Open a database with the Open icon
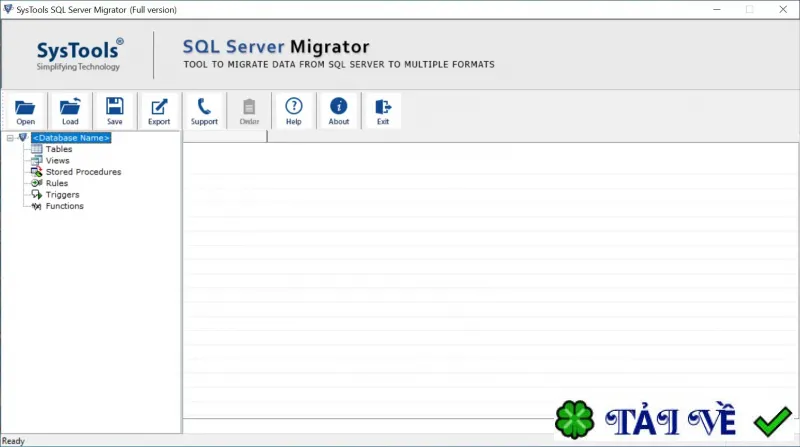This screenshot has width=800, height=447. coord(25,111)
